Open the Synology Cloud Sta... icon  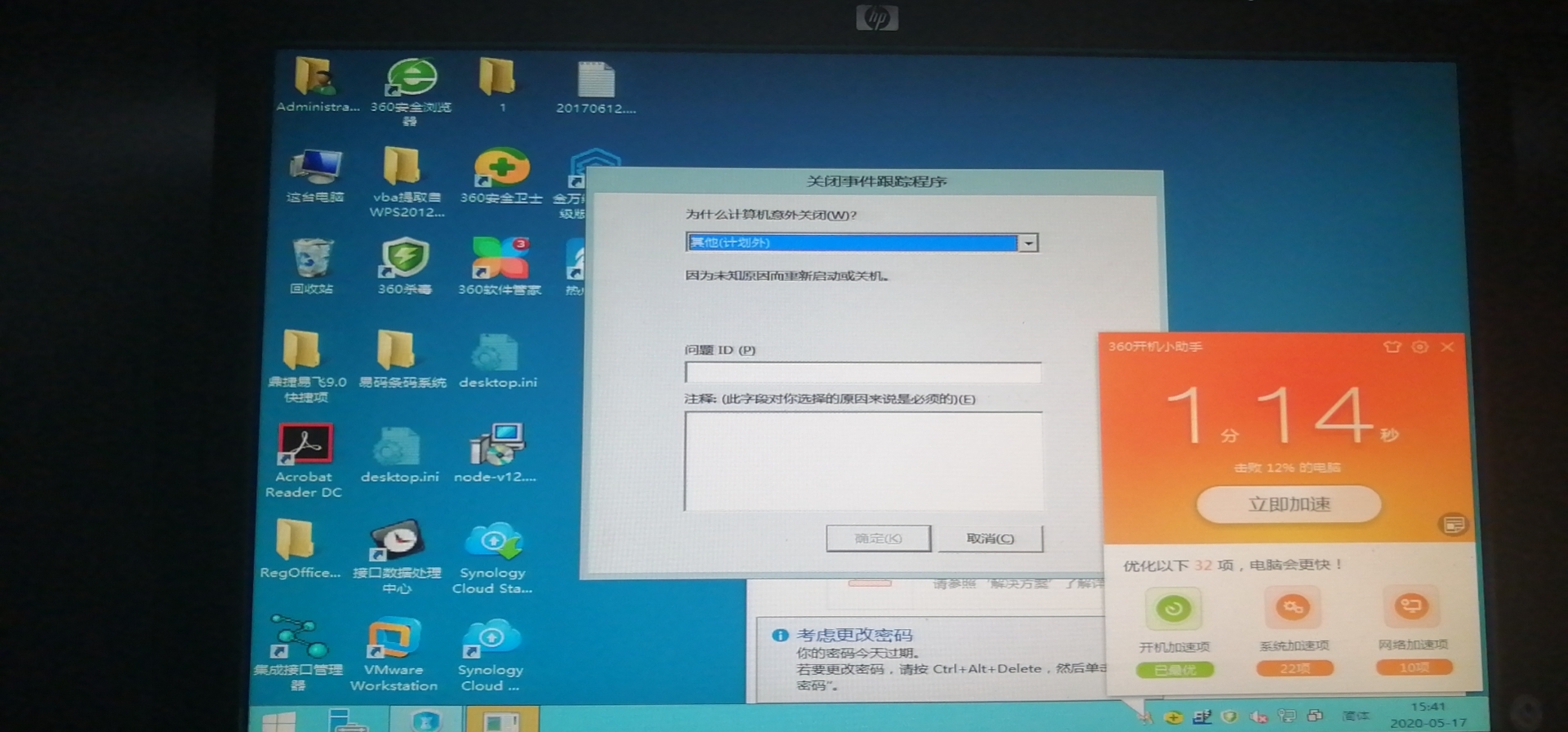[x=492, y=558]
